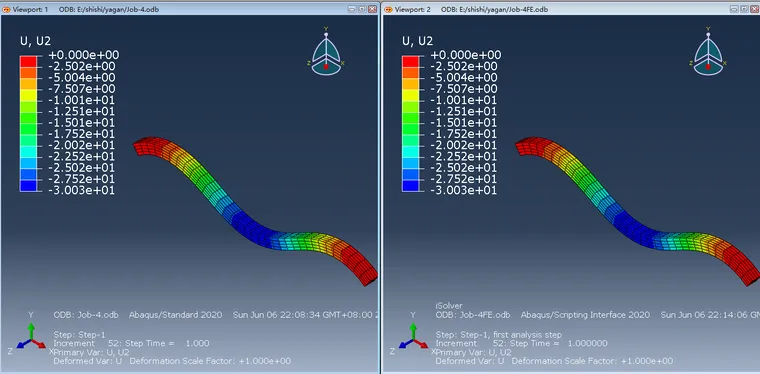Click legend value -7.507e+00 in Viewport 2
The width and height of the screenshot is (760, 374).
point(464,89)
